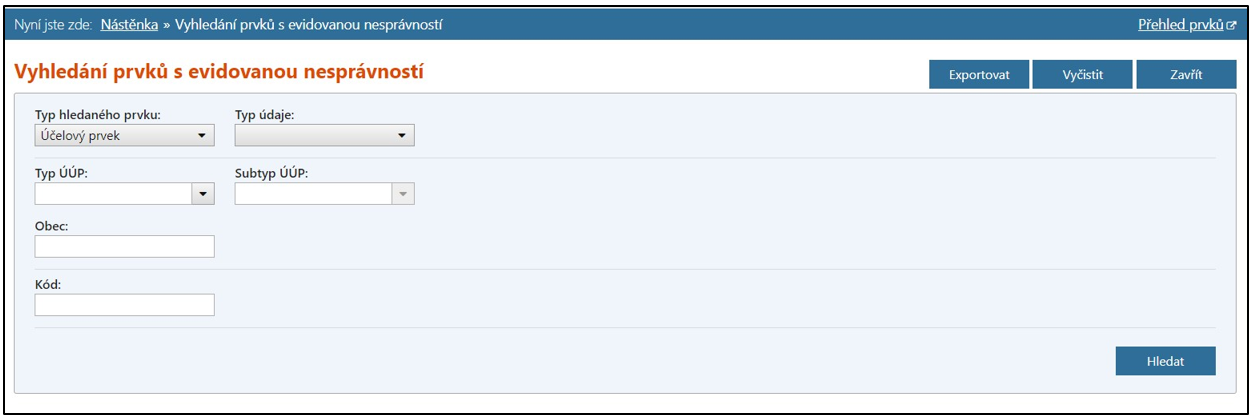The width and height of the screenshot is (1253, 417).
Task: Click the "Typ údaje:" label
Action: [x=264, y=114]
